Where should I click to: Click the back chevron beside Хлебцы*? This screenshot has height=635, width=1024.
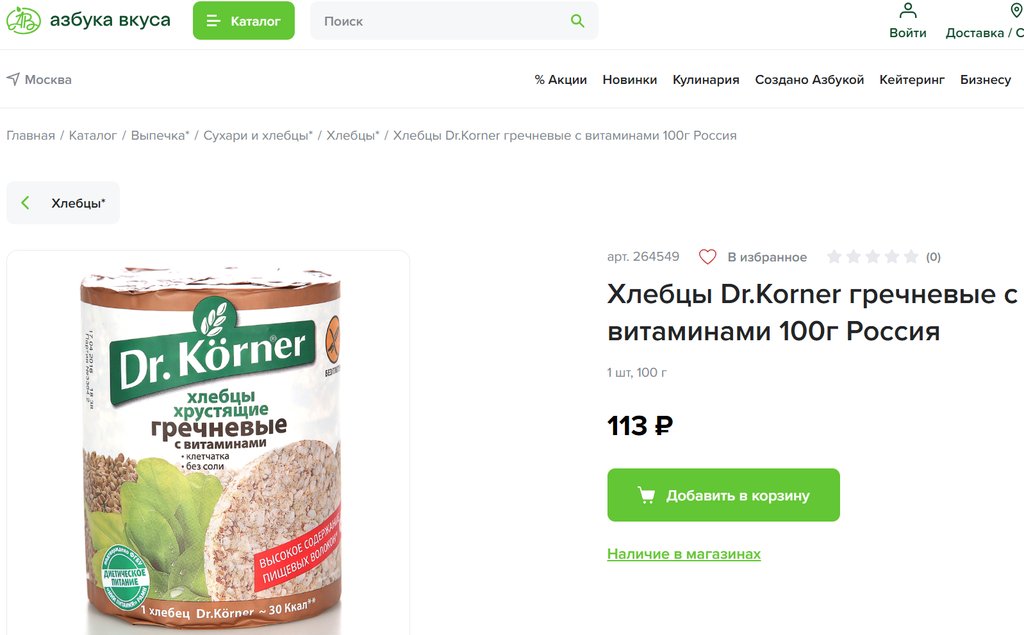[26, 203]
